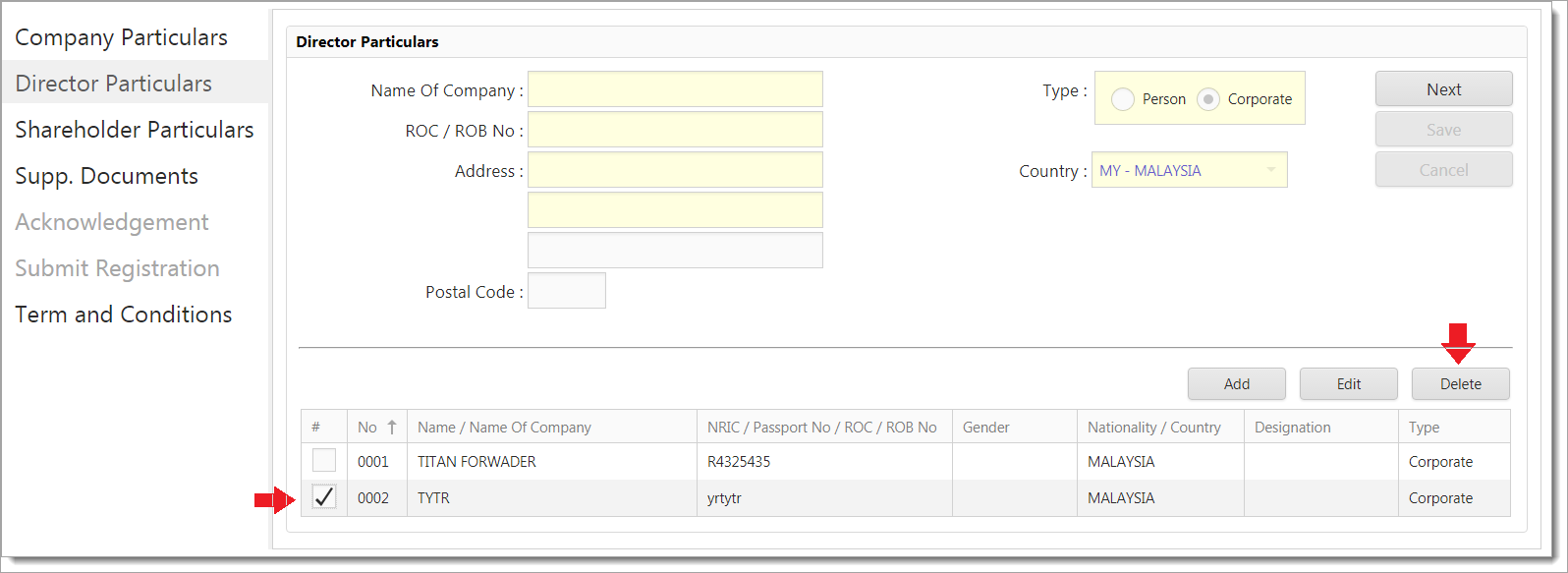Click the Next button
Image resolution: width=1568 pixels, height=573 pixels.
pyautogui.click(x=1443, y=89)
